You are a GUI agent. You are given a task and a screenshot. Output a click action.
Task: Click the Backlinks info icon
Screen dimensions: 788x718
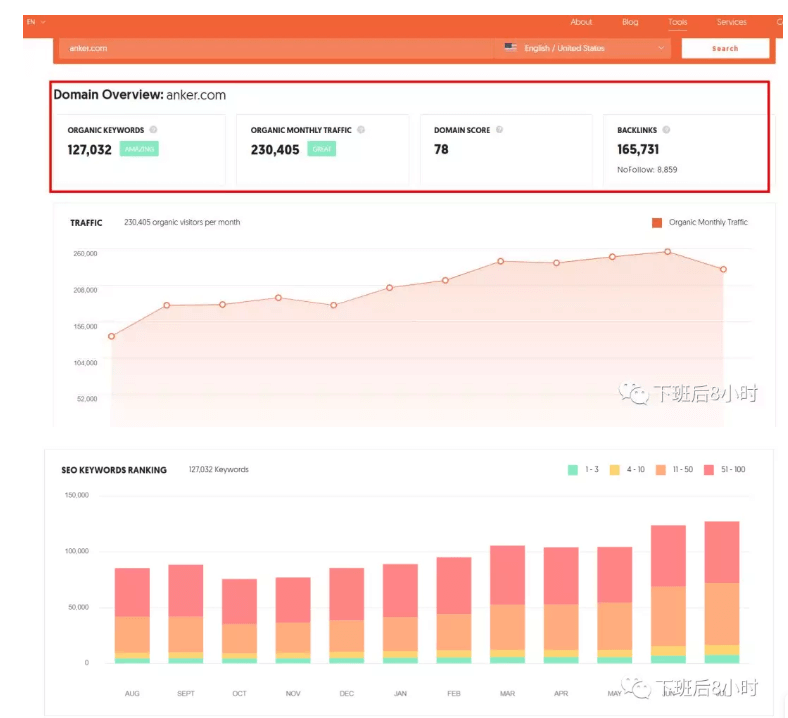pos(666,130)
